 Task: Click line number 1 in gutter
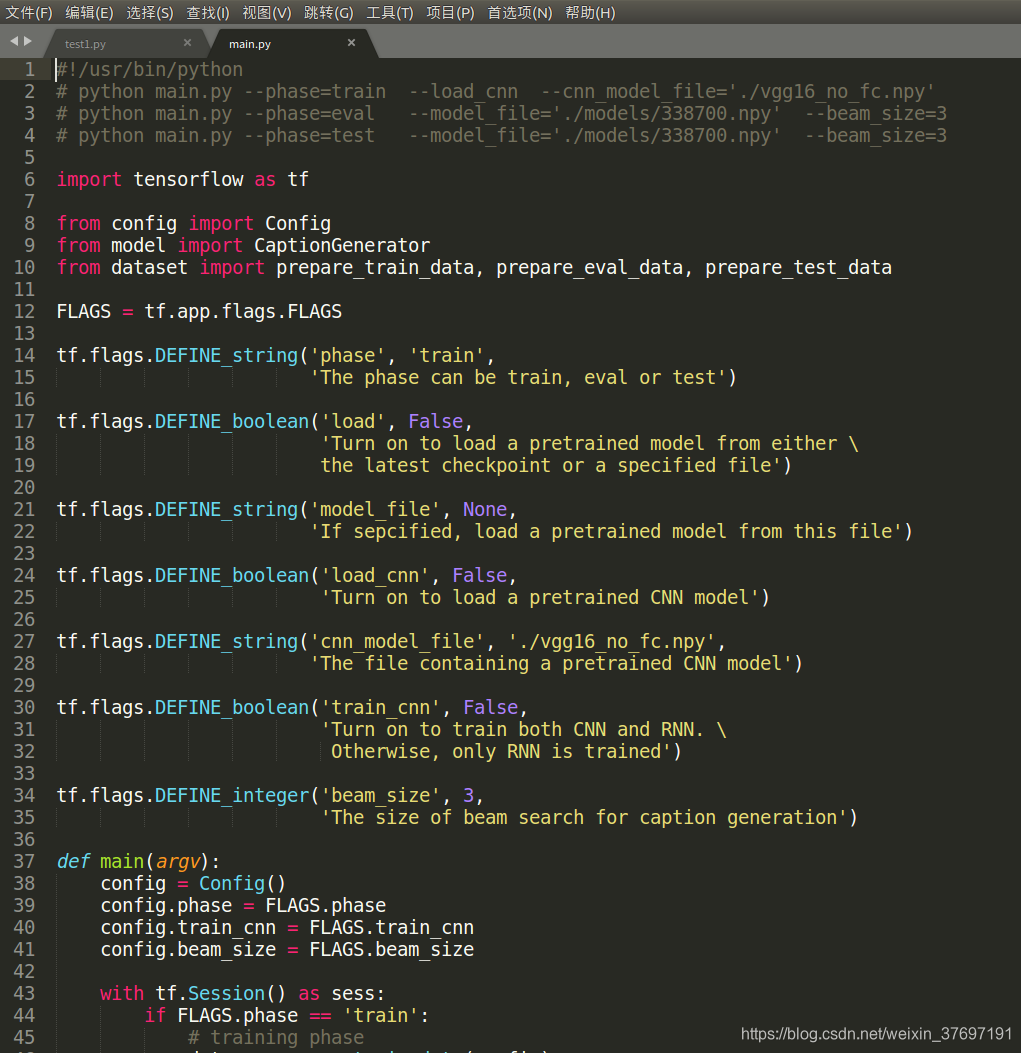pyautogui.click(x=30, y=69)
